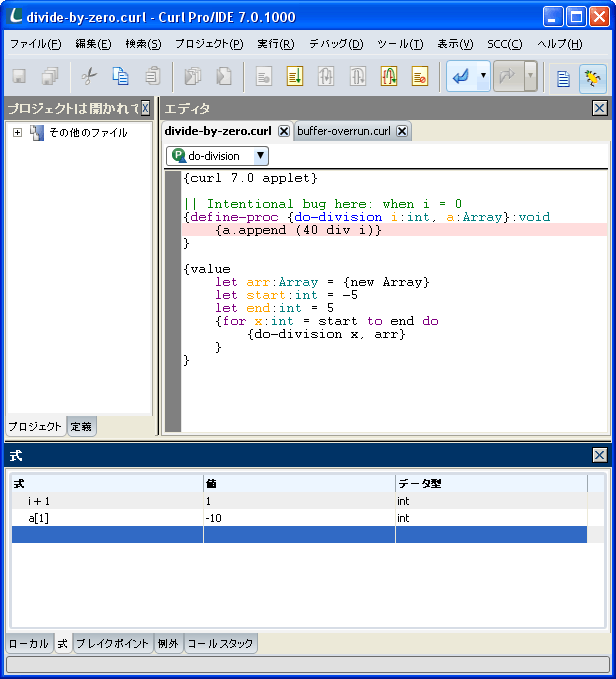Click the データ型 column header
The width and height of the screenshot is (616, 679).
491,483
